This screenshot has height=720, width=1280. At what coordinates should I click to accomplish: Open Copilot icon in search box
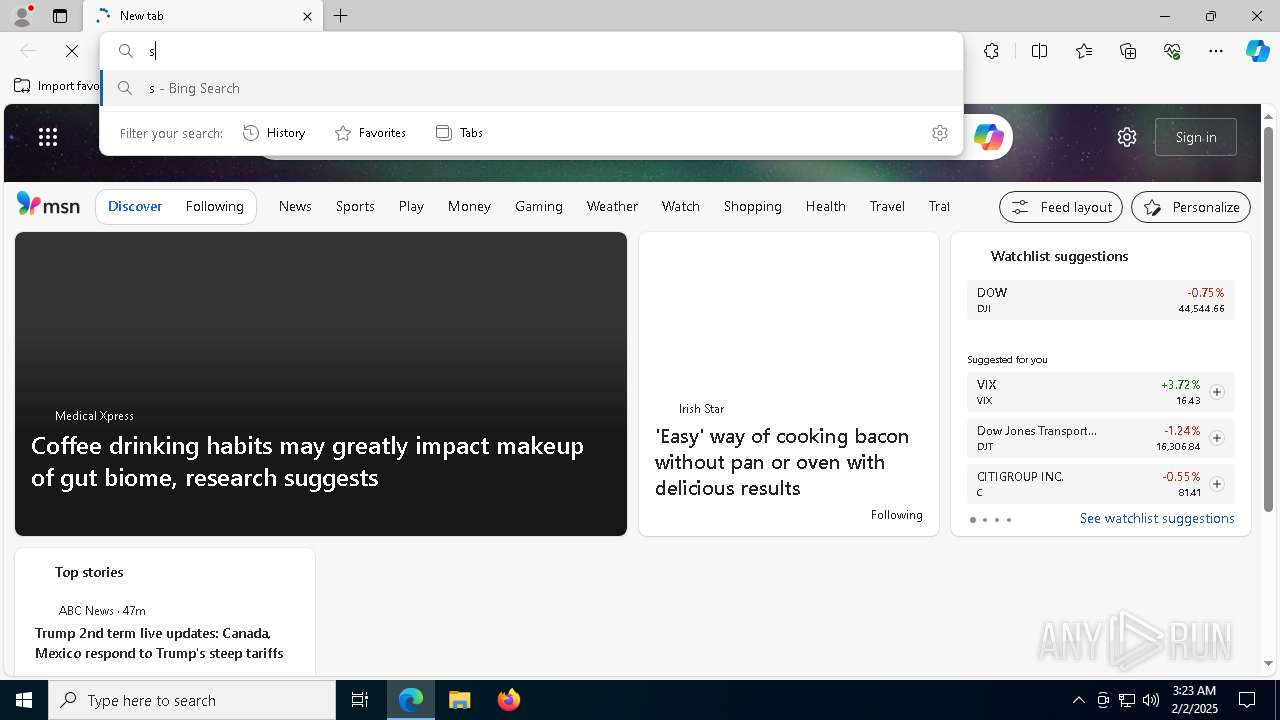click(x=988, y=137)
